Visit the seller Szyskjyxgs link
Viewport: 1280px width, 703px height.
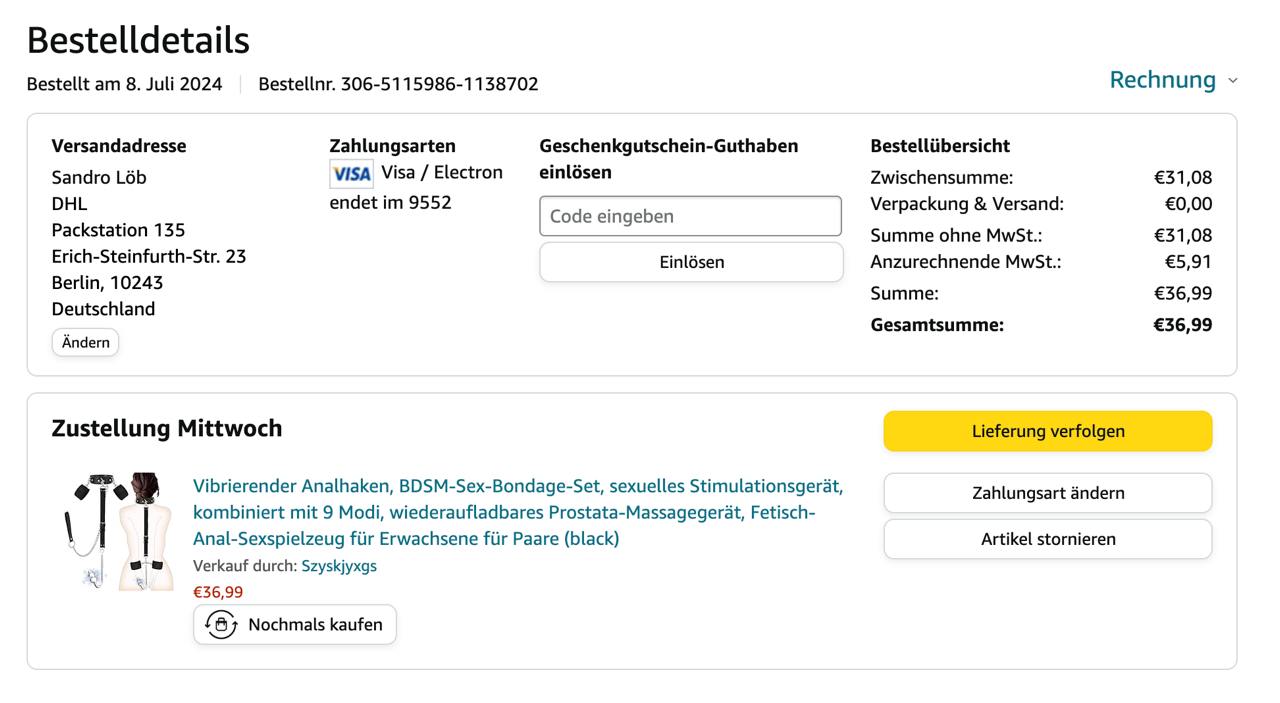(339, 566)
